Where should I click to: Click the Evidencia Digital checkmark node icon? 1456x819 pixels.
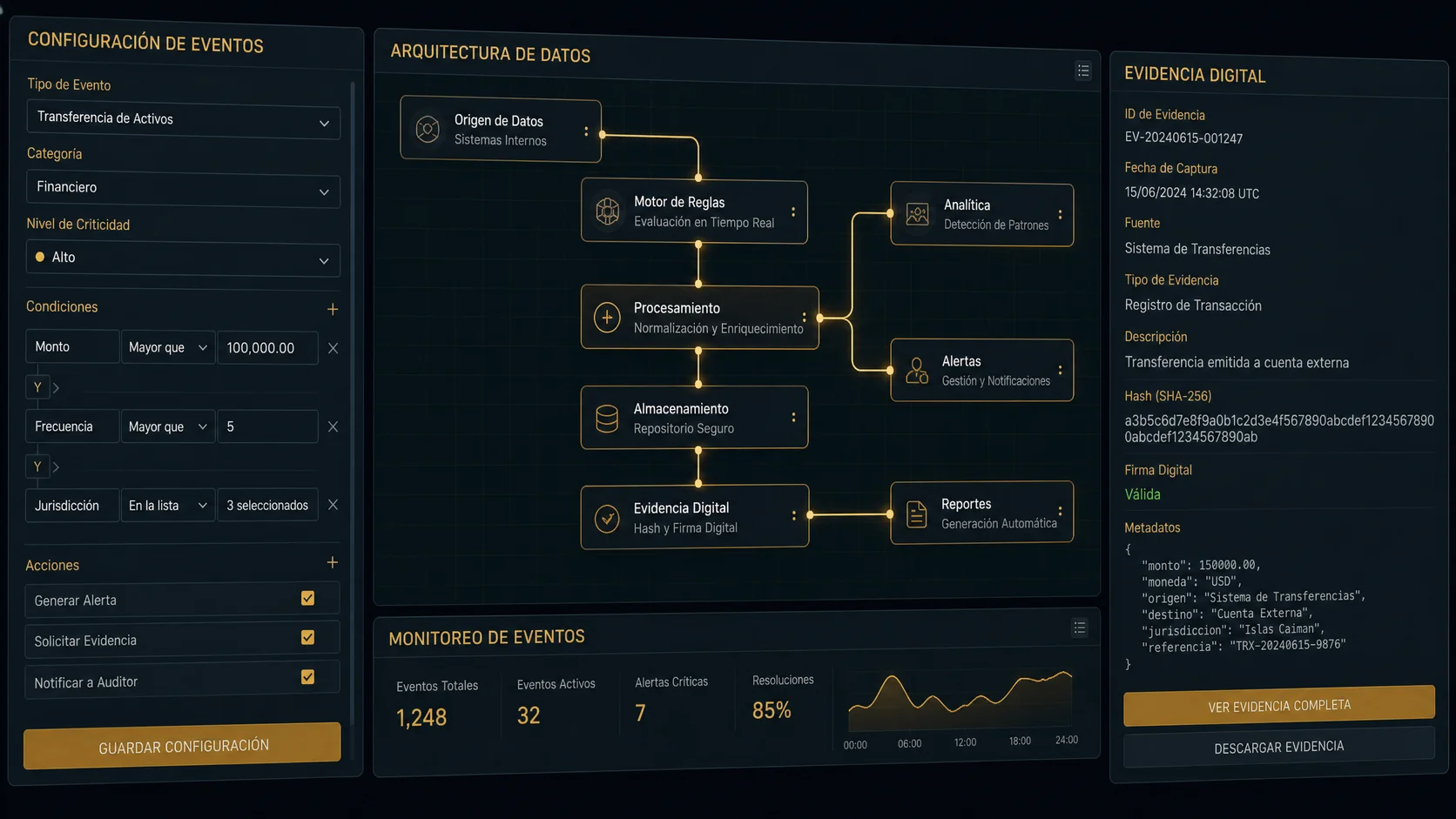click(607, 519)
